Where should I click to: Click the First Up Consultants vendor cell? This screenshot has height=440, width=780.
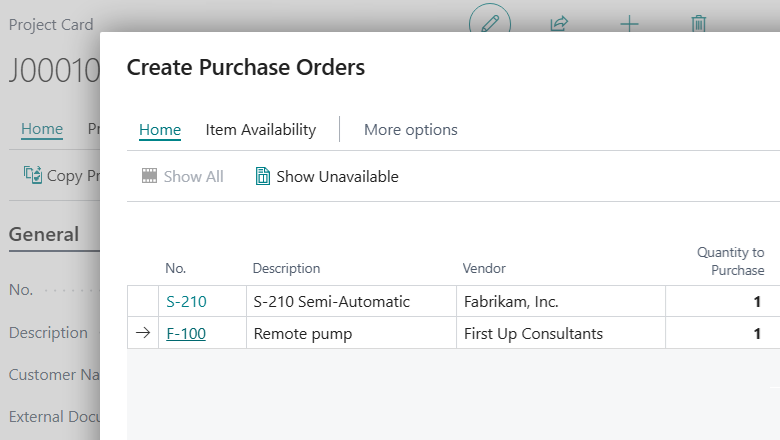[561, 333]
